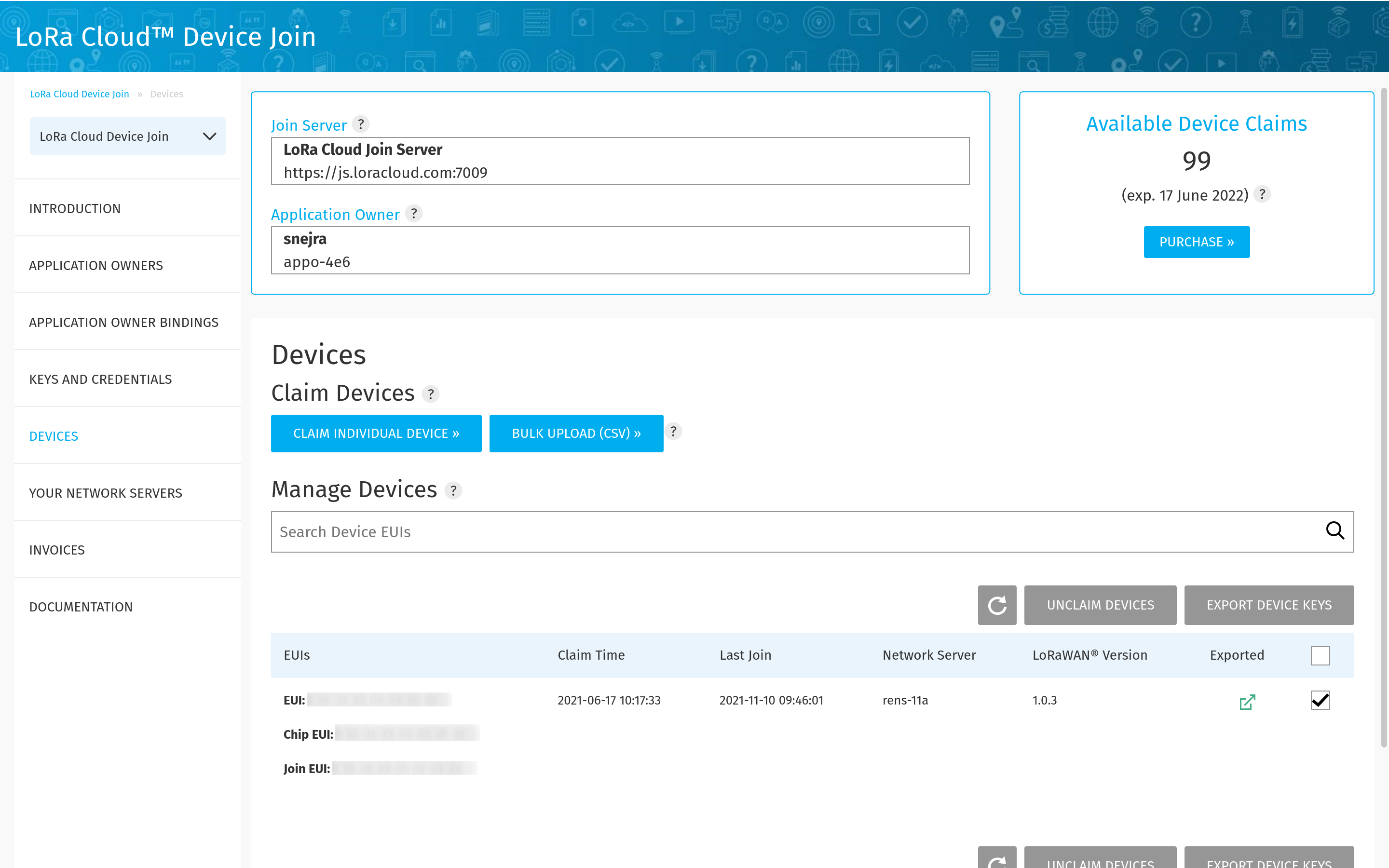This screenshot has height=868, width=1389.
Task: Click Bulk Upload (CSV) button
Action: click(576, 434)
